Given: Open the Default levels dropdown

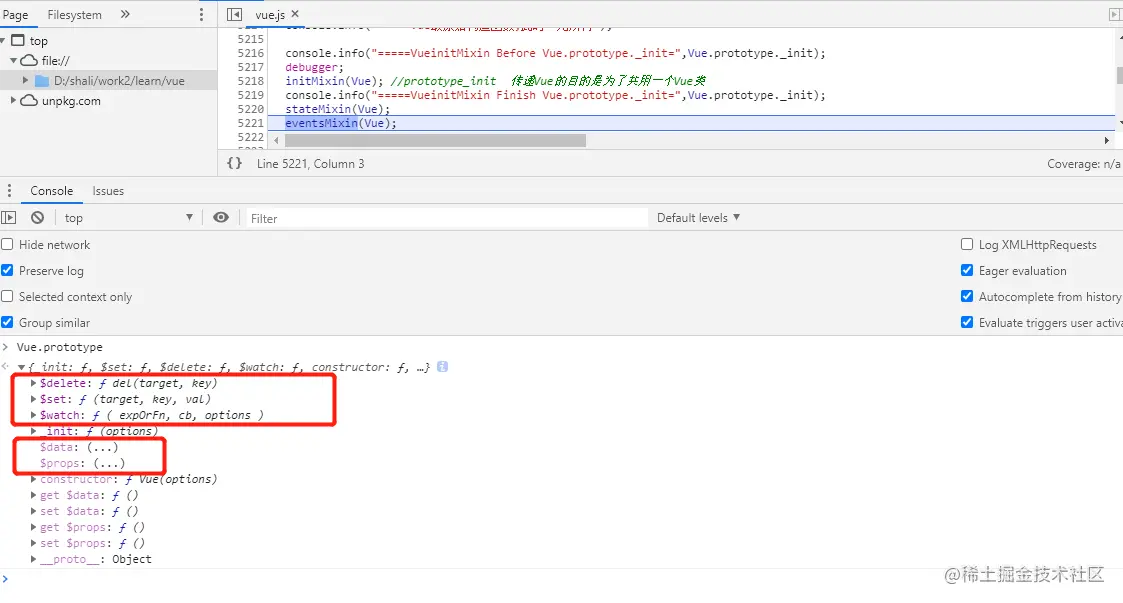Looking at the screenshot, I should pos(698,218).
